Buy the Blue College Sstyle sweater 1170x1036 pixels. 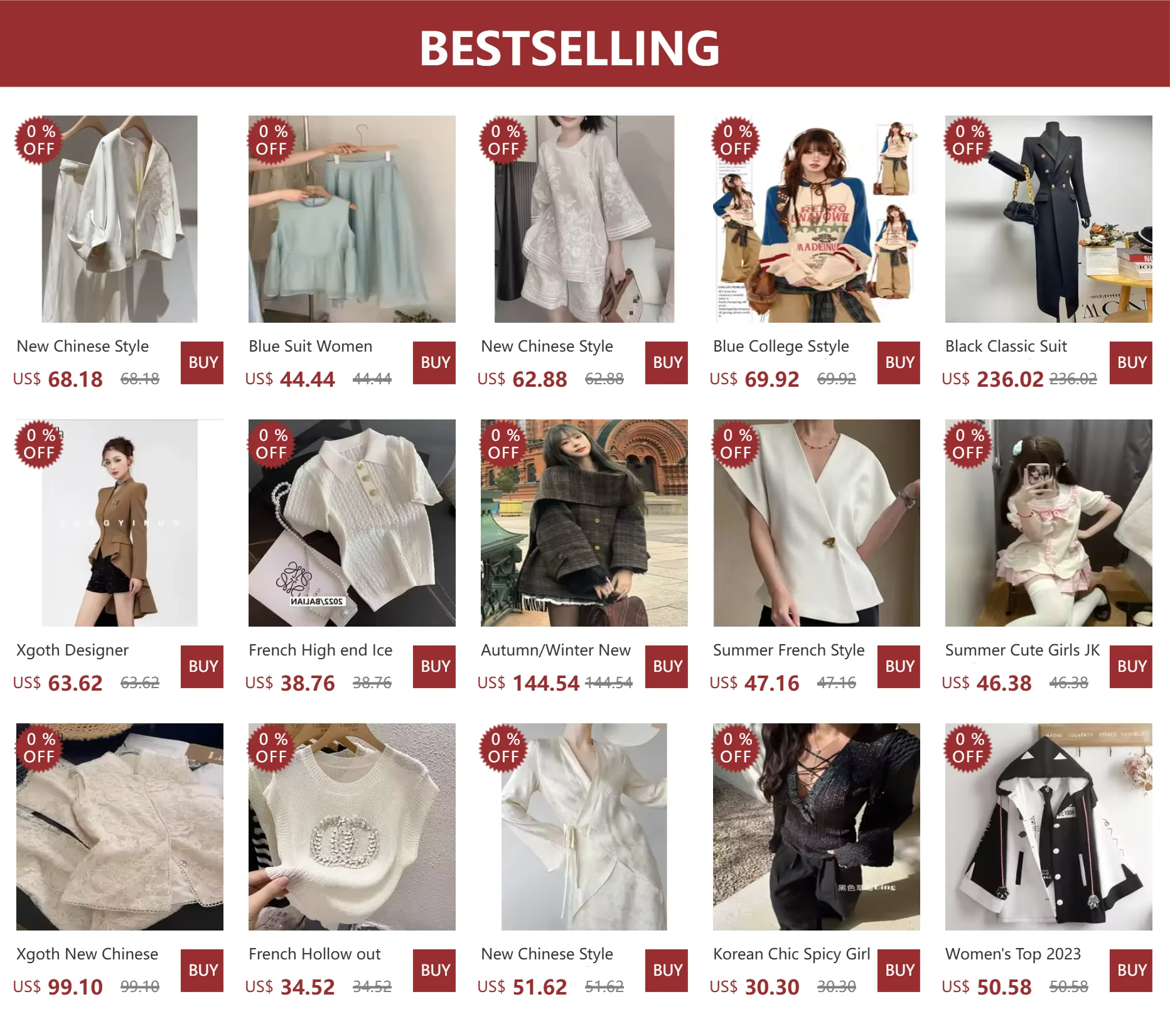click(899, 363)
